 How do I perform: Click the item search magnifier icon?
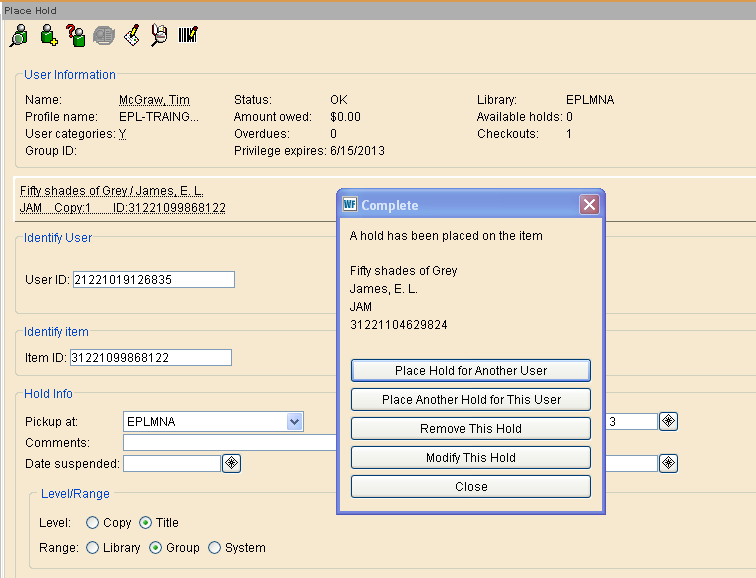159,36
